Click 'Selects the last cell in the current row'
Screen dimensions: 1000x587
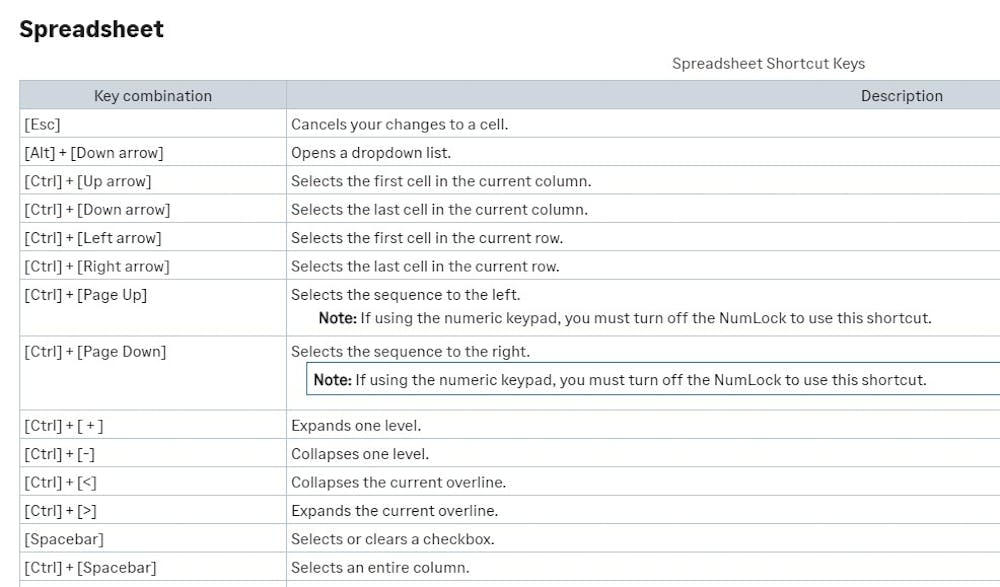pos(425,266)
